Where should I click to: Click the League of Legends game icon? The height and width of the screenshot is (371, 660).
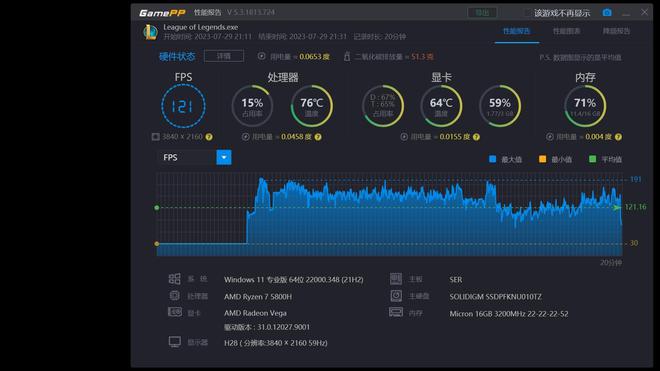click(150, 32)
